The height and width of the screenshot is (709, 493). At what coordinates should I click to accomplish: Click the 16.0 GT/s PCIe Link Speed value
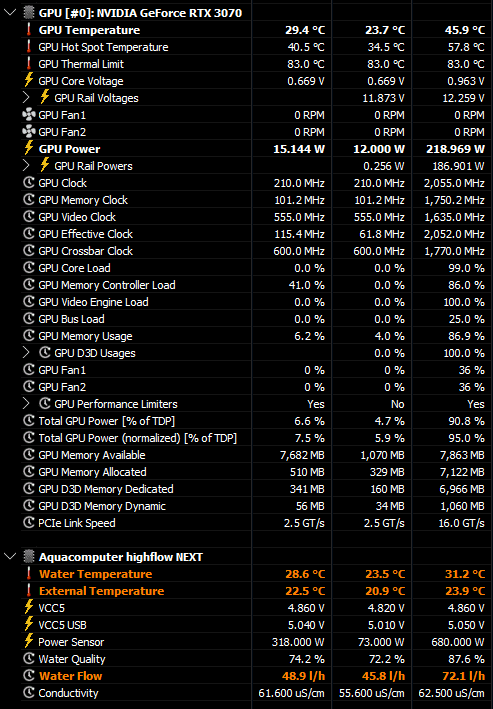pyautogui.click(x=461, y=523)
